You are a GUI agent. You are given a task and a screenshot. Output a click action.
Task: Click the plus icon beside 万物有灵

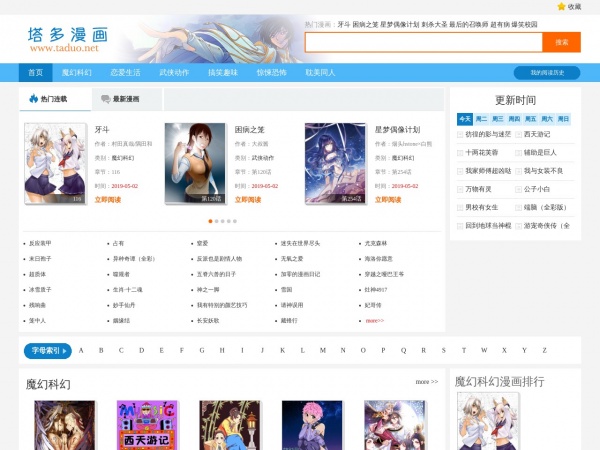tap(460, 189)
